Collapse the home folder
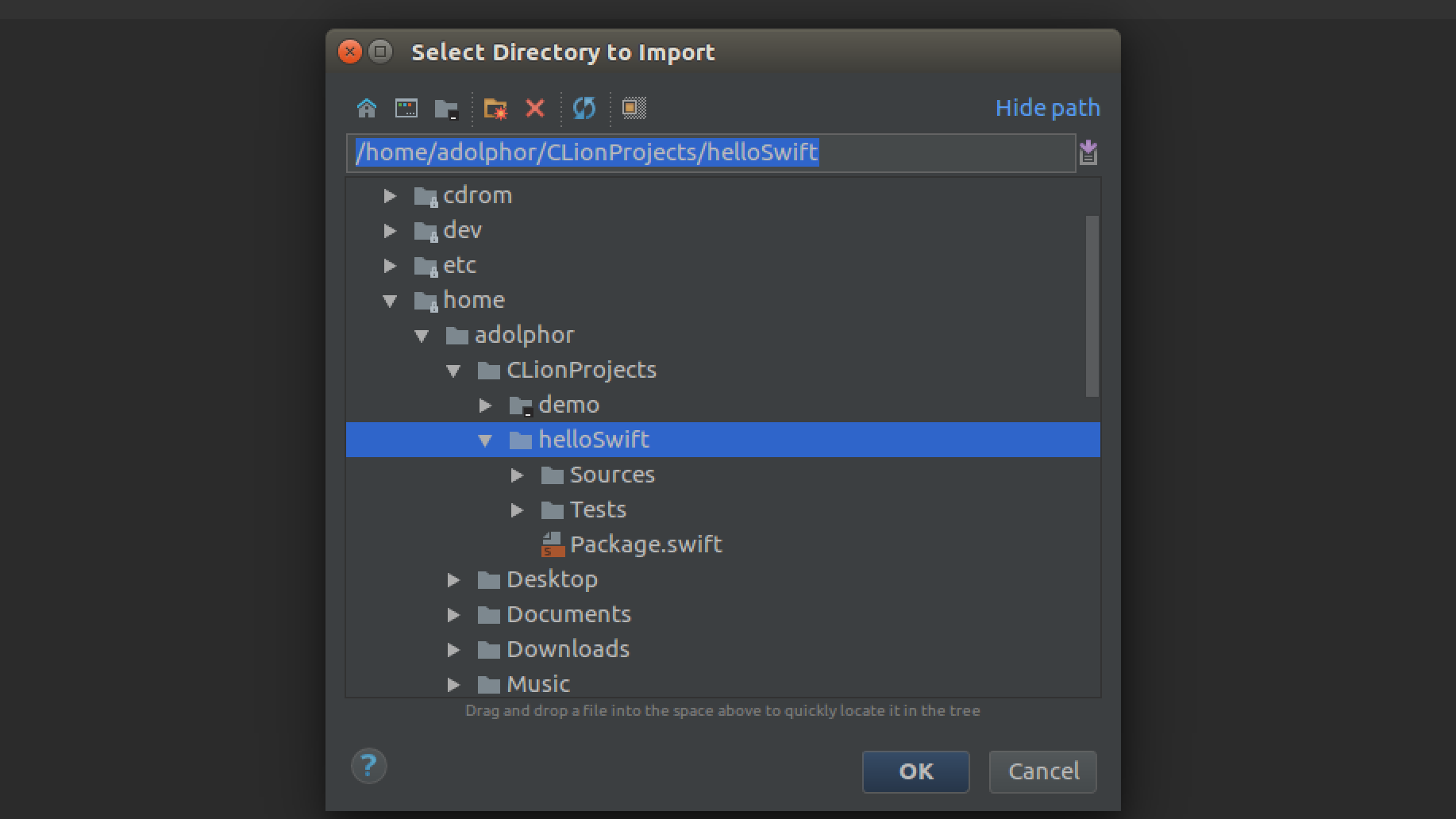Screen dimensions: 1456x819 [390, 301]
